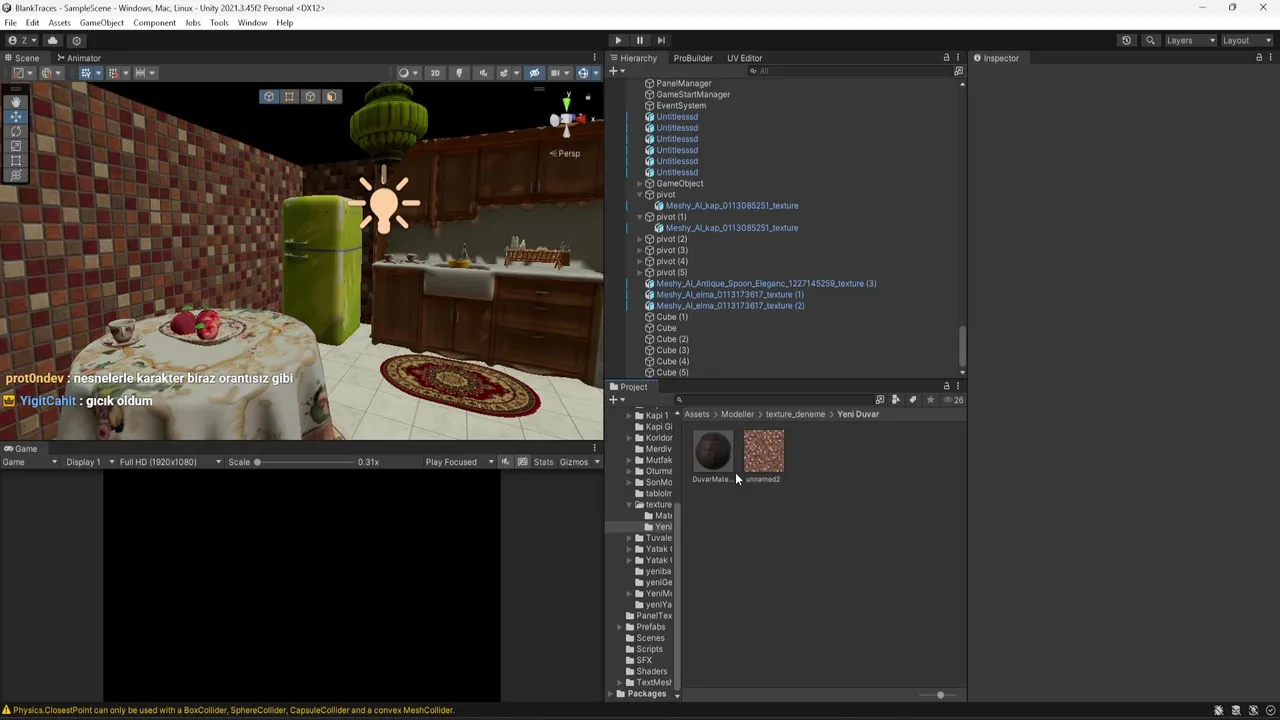Toggle scene lighting bulb icon
This screenshot has height=720, width=1280.
point(459,72)
